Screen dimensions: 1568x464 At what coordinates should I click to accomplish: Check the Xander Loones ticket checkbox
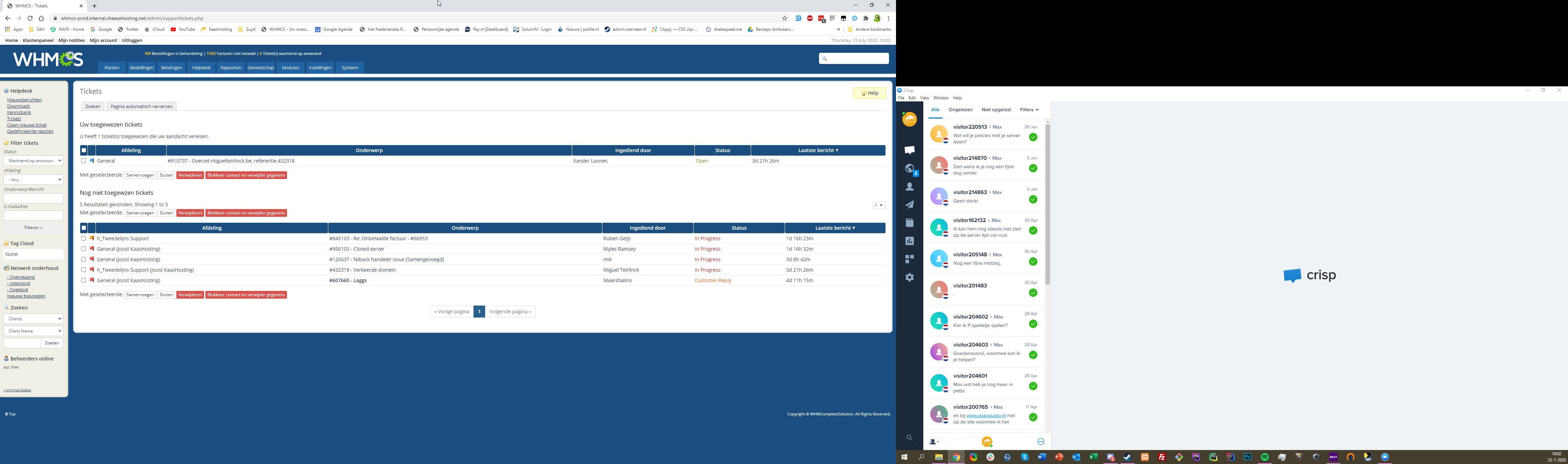coord(83,161)
